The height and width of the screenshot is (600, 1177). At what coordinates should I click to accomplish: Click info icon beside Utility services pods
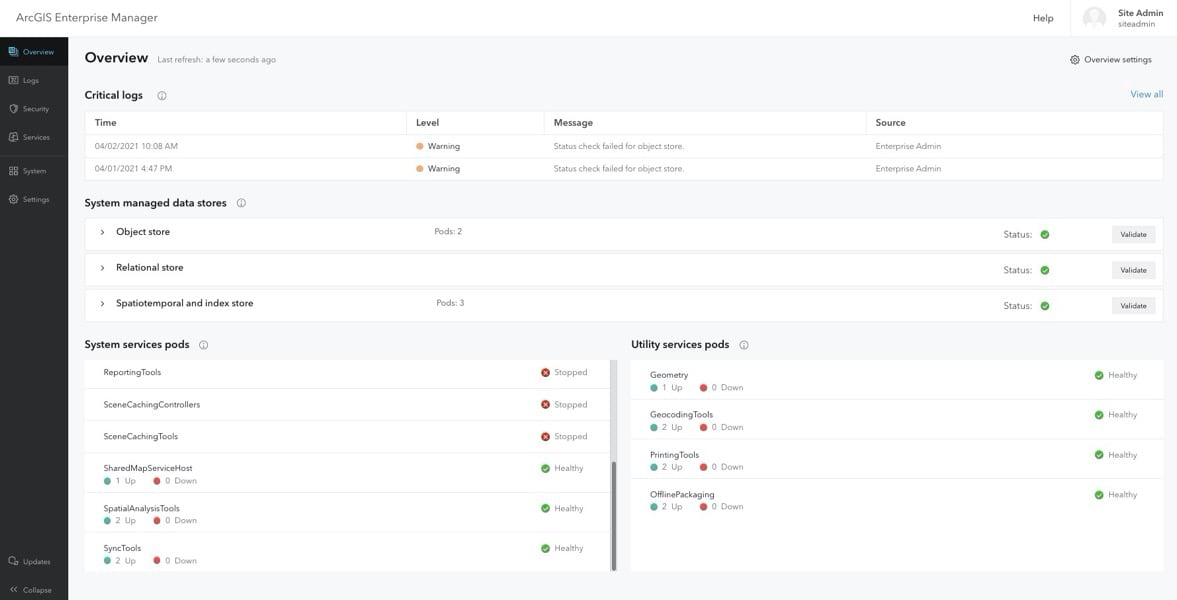click(744, 345)
